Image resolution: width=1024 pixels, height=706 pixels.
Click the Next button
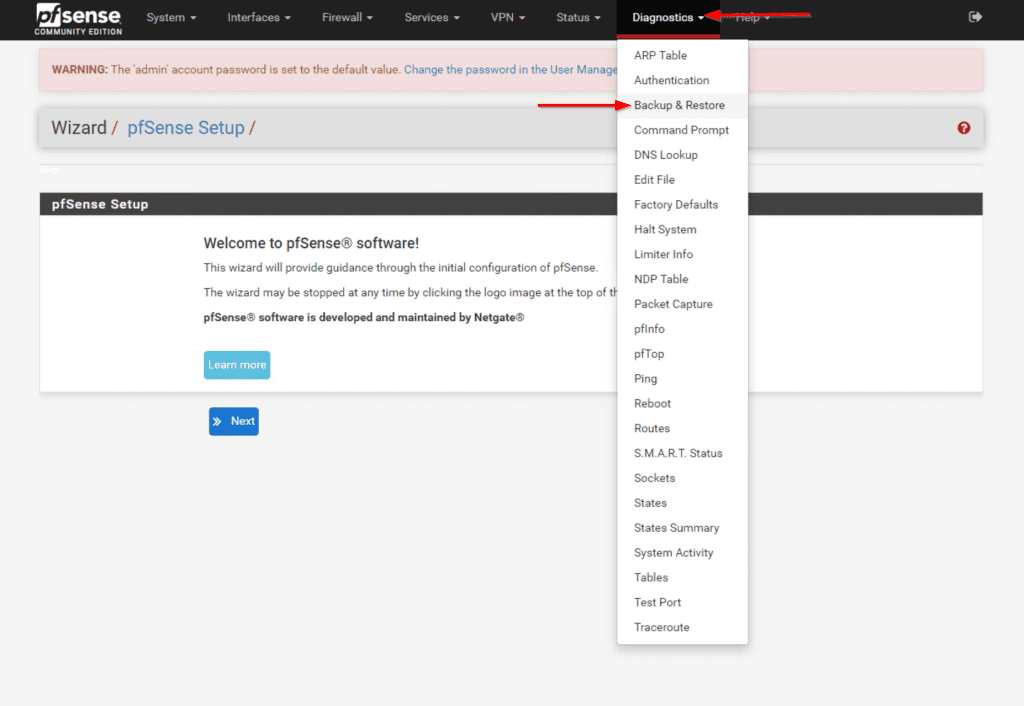(x=234, y=421)
